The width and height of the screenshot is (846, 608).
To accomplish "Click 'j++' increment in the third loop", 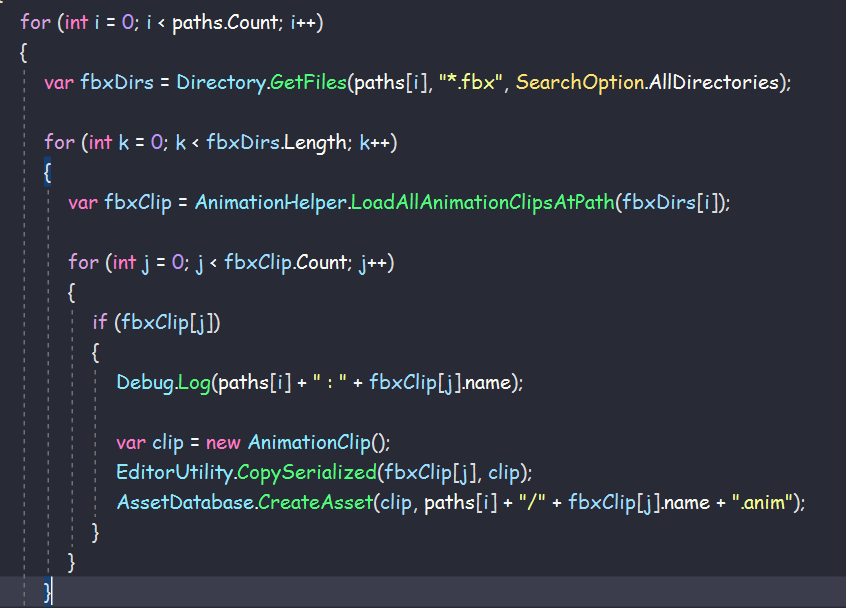I will tap(373, 263).
